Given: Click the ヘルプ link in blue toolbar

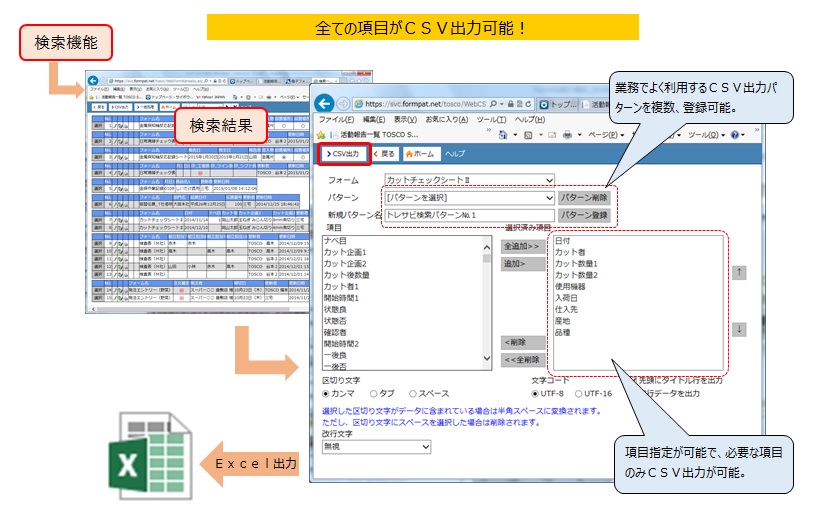Looking at the screenshot, I should tap(455, 154).
